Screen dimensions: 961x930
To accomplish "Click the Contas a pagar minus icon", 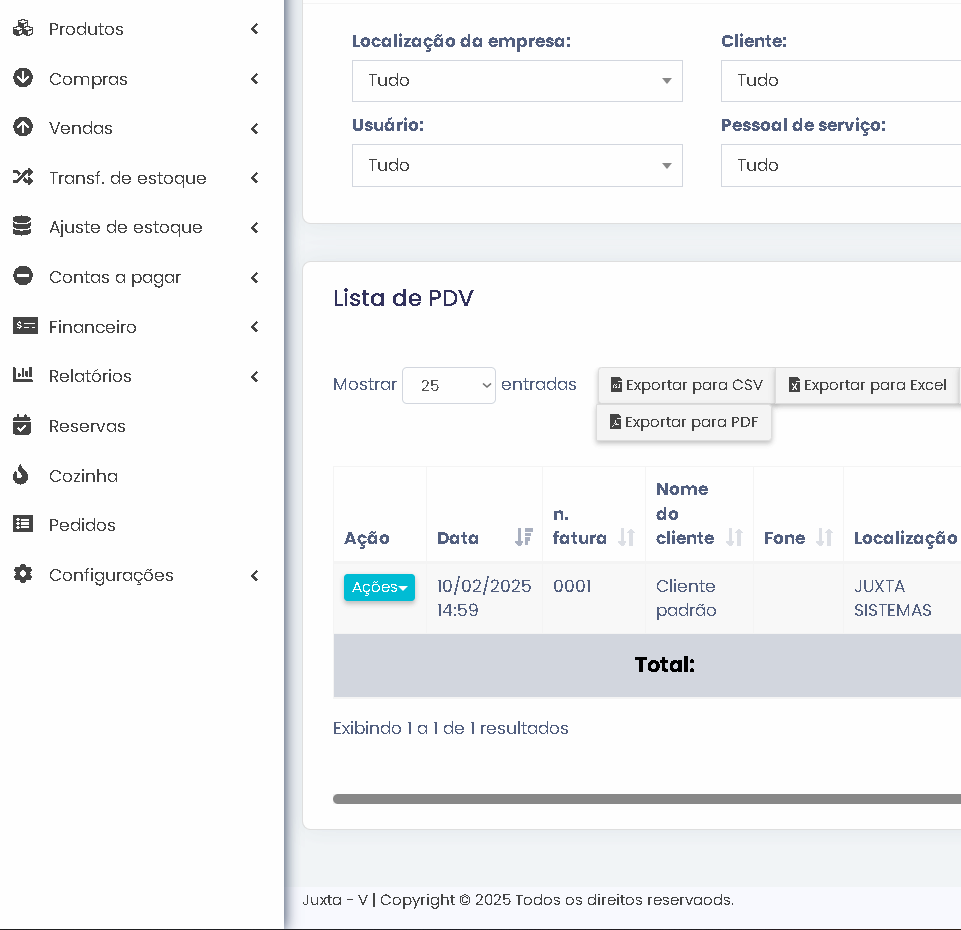I will pyautogui.click(x=22, y=277).
